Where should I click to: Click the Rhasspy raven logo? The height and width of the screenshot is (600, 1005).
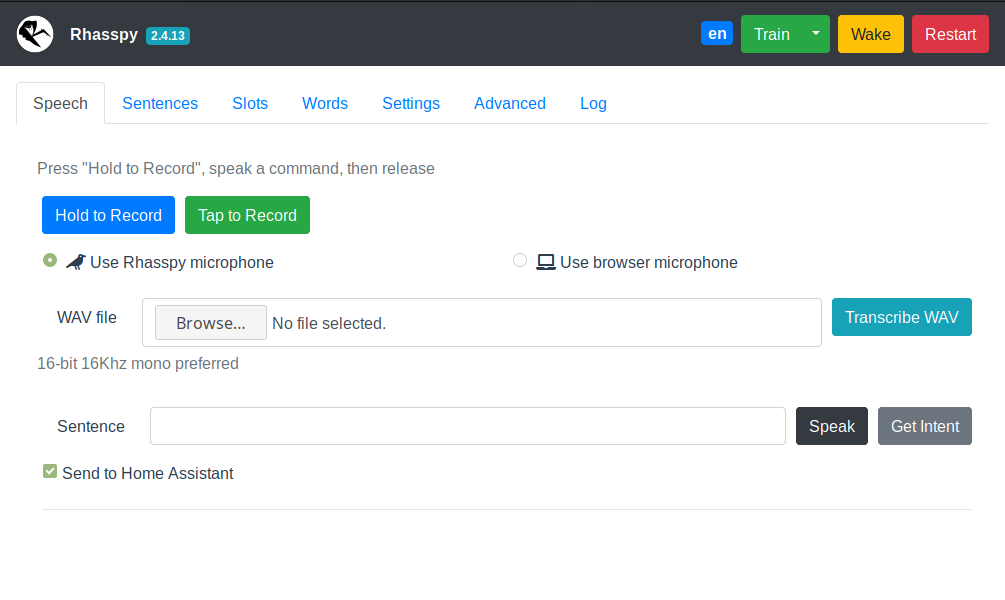35,34
